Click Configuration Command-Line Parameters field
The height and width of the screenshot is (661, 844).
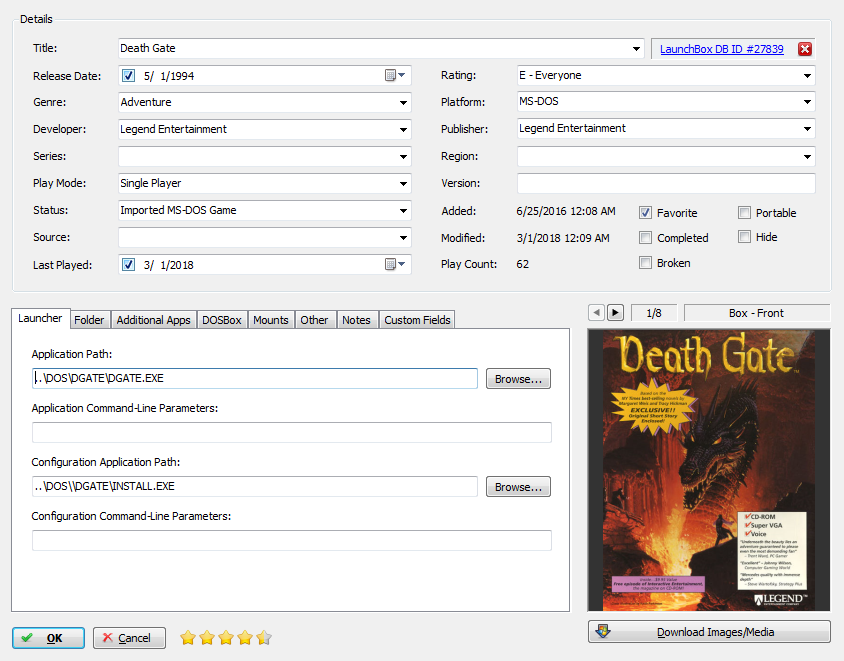pos(292,540)
